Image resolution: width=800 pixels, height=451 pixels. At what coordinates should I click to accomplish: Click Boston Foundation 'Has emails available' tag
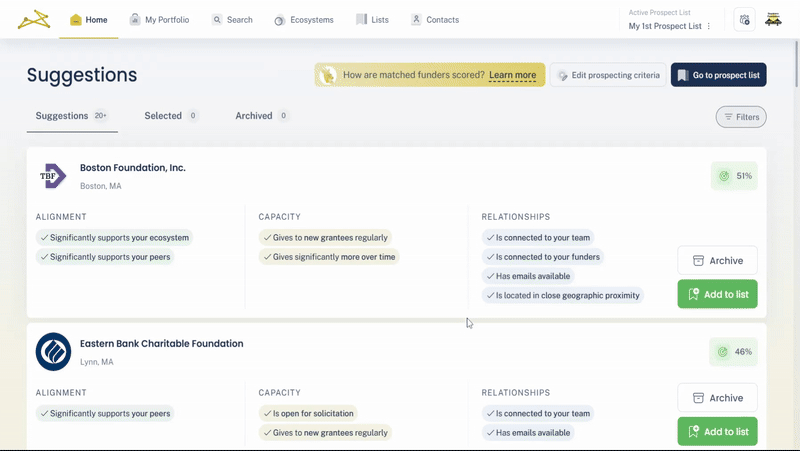tap(528, 277)
